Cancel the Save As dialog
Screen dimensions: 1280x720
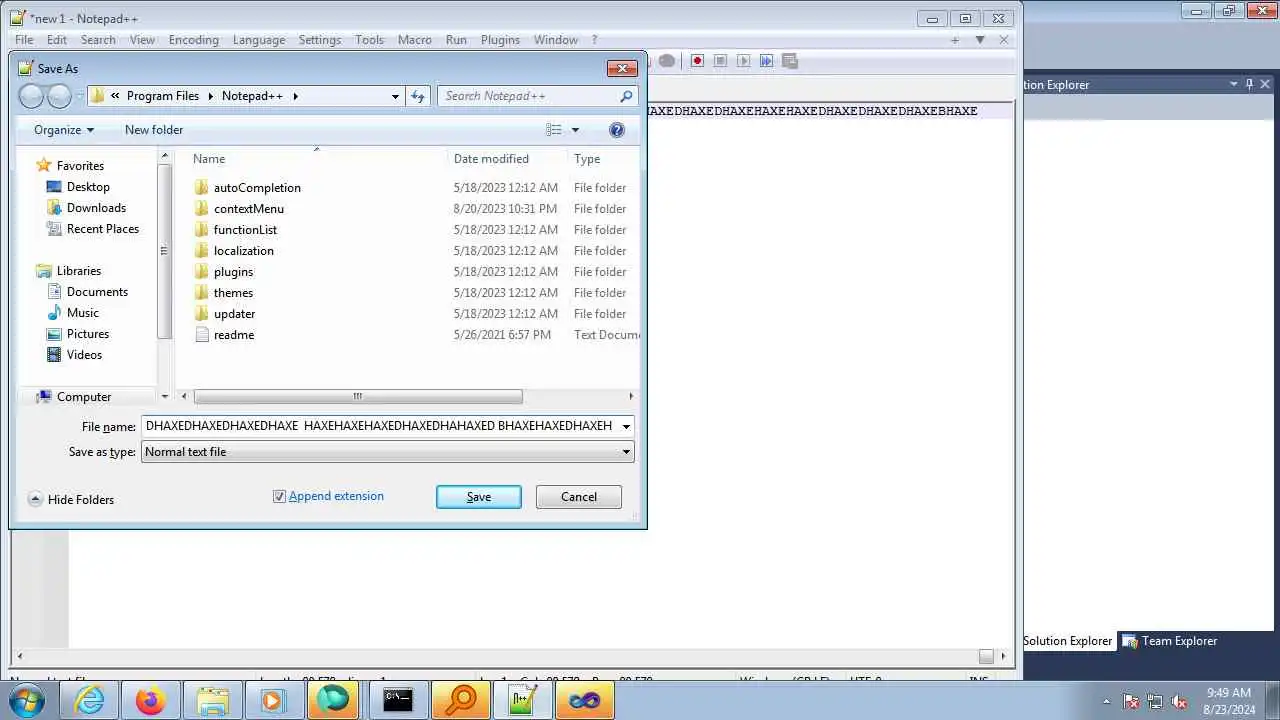(x=579, y=497)
